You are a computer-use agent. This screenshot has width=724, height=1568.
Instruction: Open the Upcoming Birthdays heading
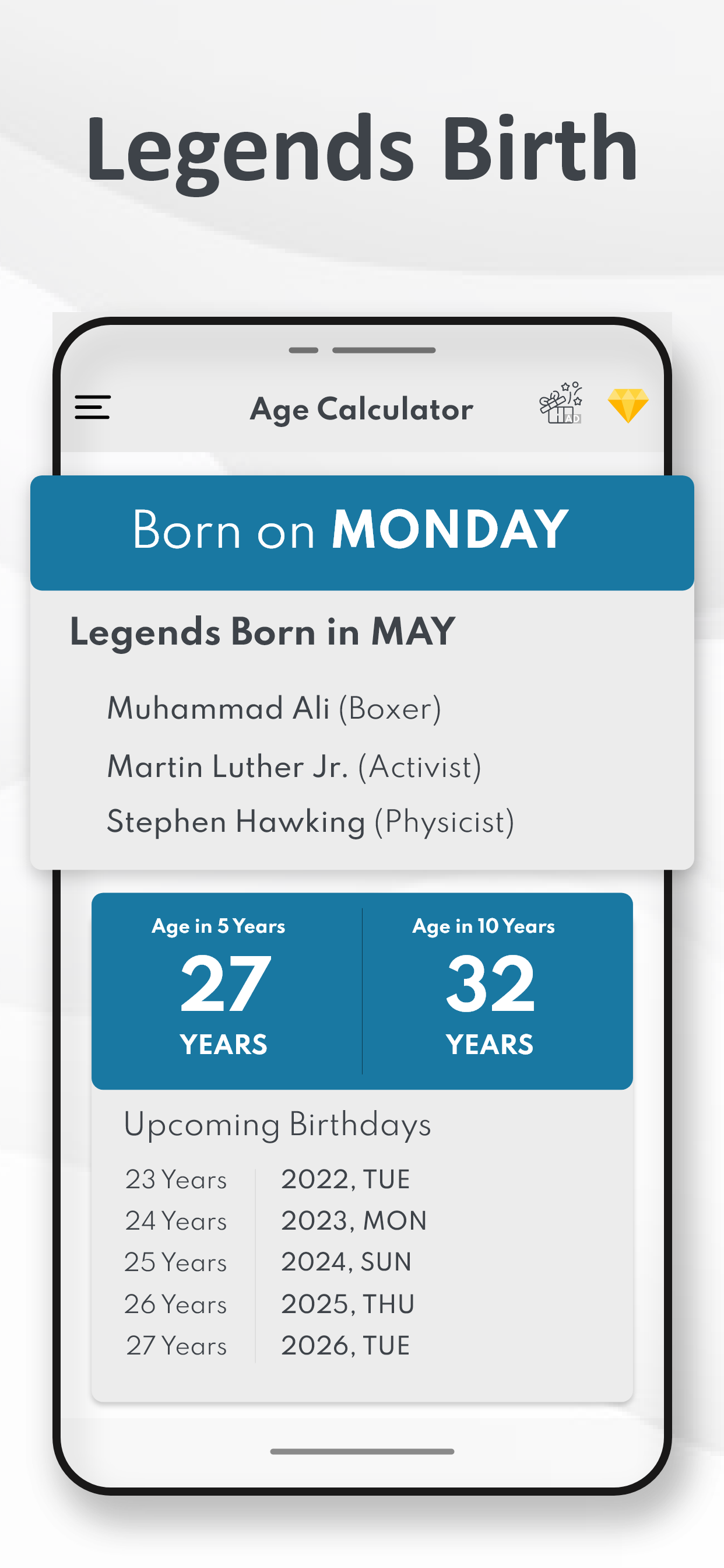[x=277, y=1125]
